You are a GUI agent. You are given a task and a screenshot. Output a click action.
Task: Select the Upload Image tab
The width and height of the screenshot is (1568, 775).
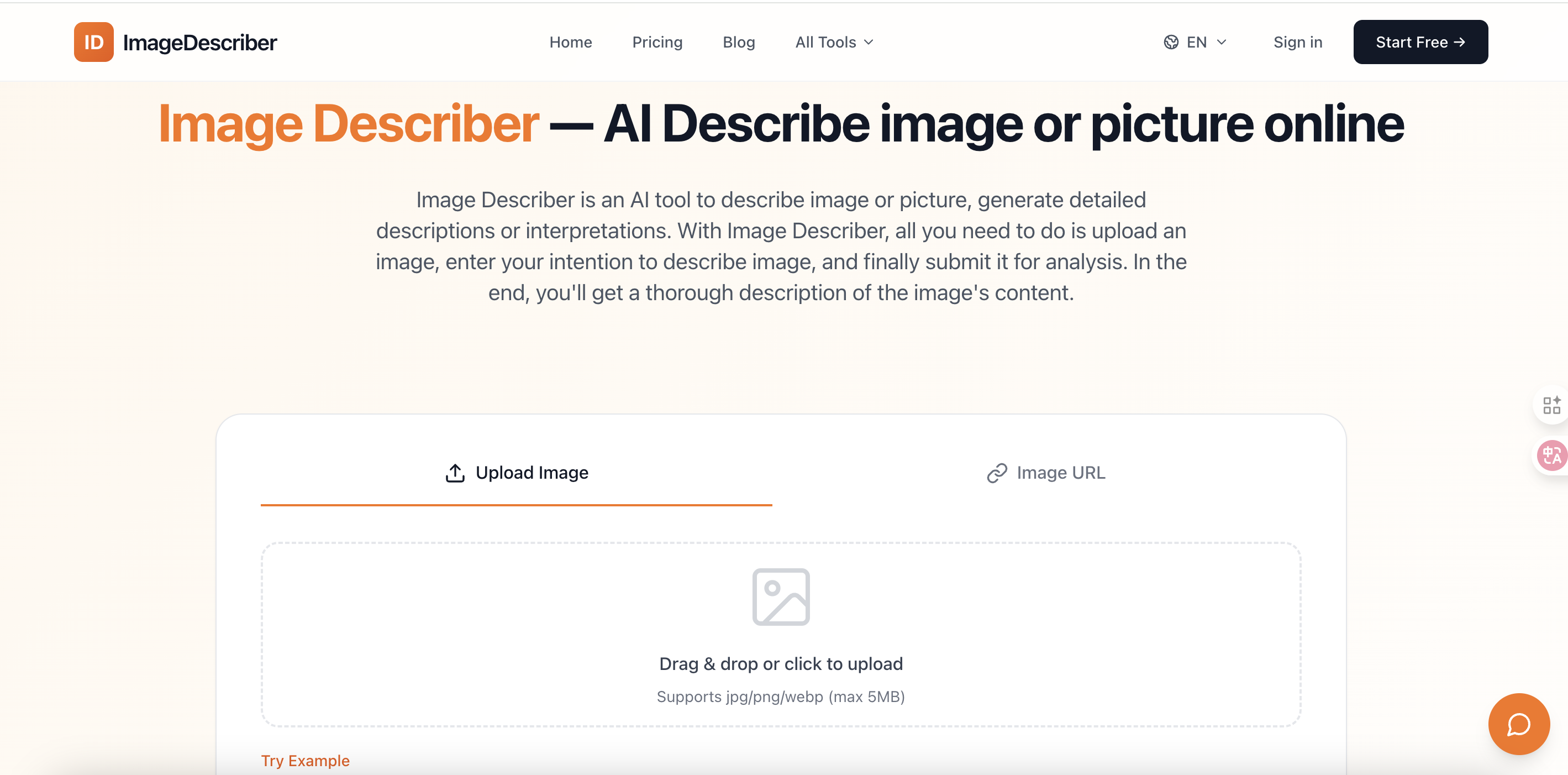[x=532, y=473]
